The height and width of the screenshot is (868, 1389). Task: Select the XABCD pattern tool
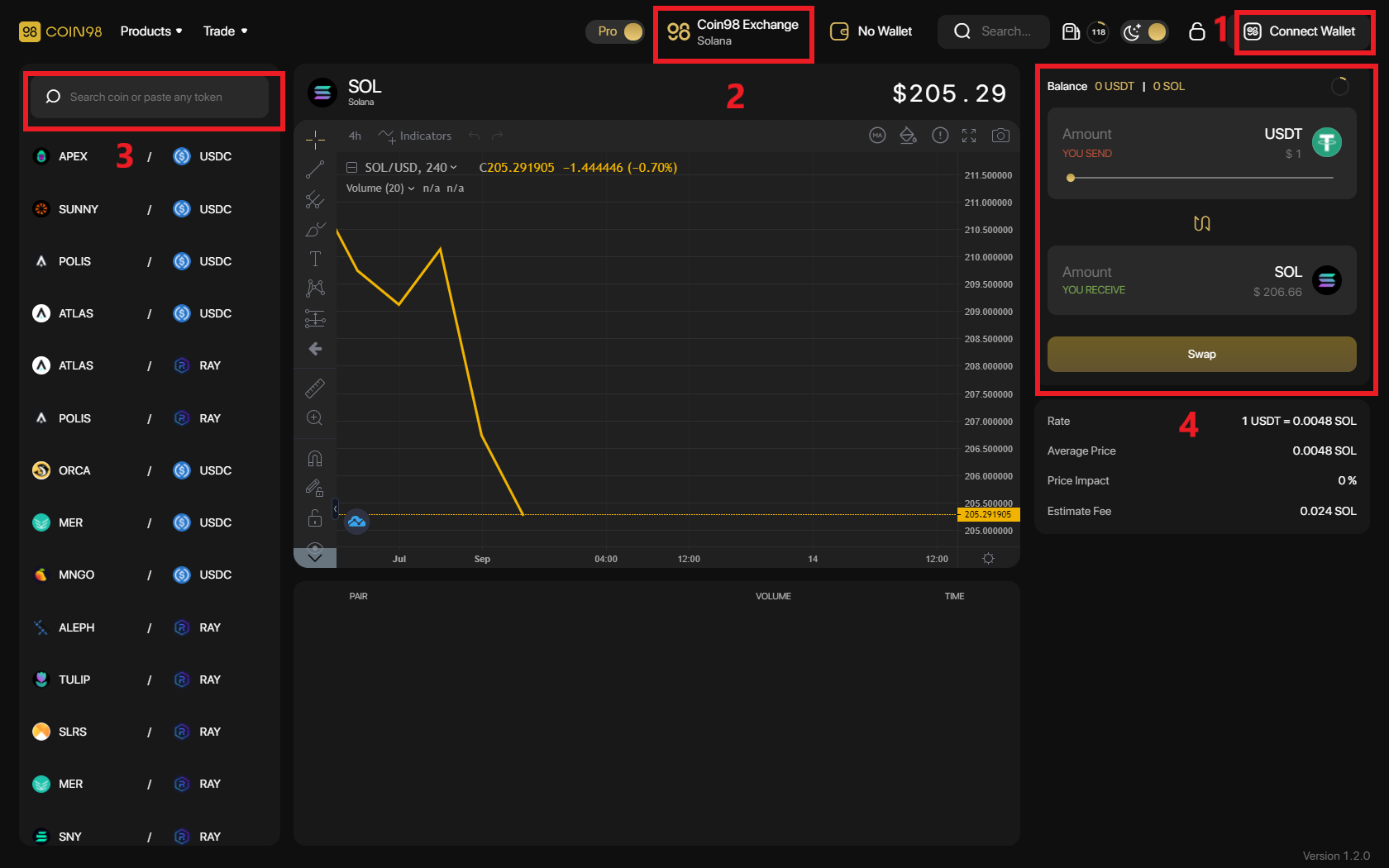pos(315,288)
